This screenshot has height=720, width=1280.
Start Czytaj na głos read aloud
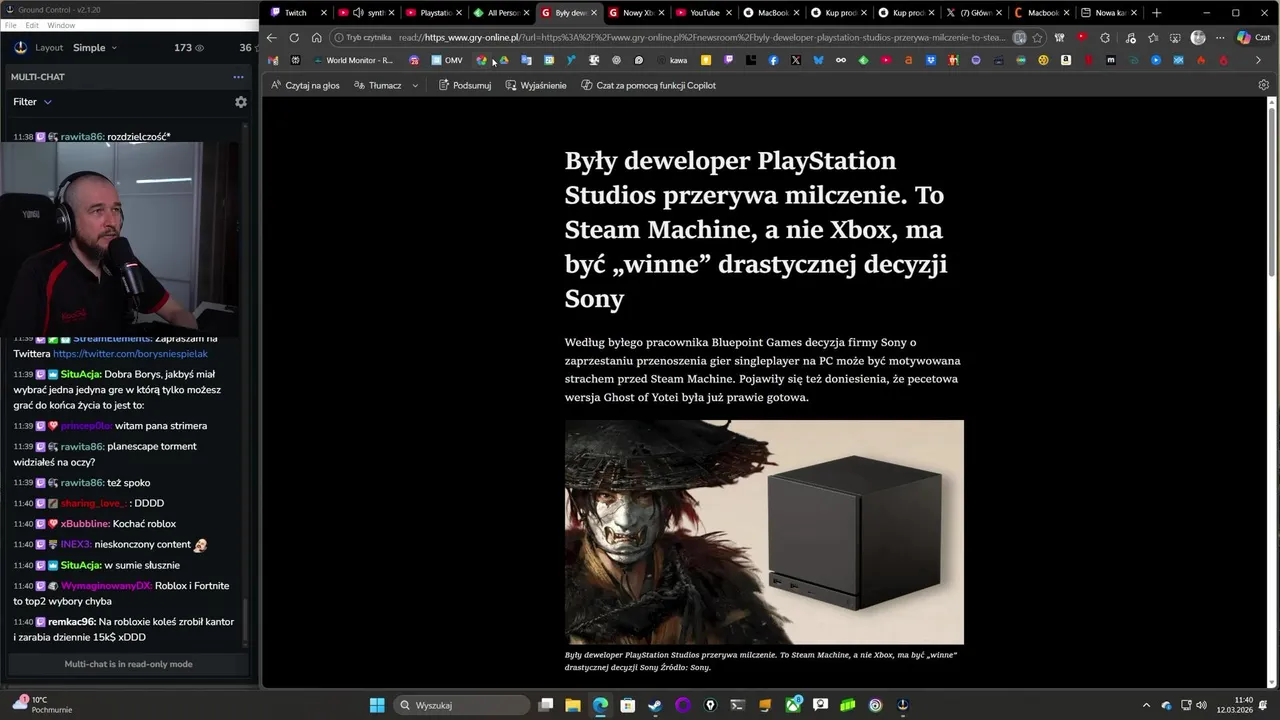tap(305, 85)
